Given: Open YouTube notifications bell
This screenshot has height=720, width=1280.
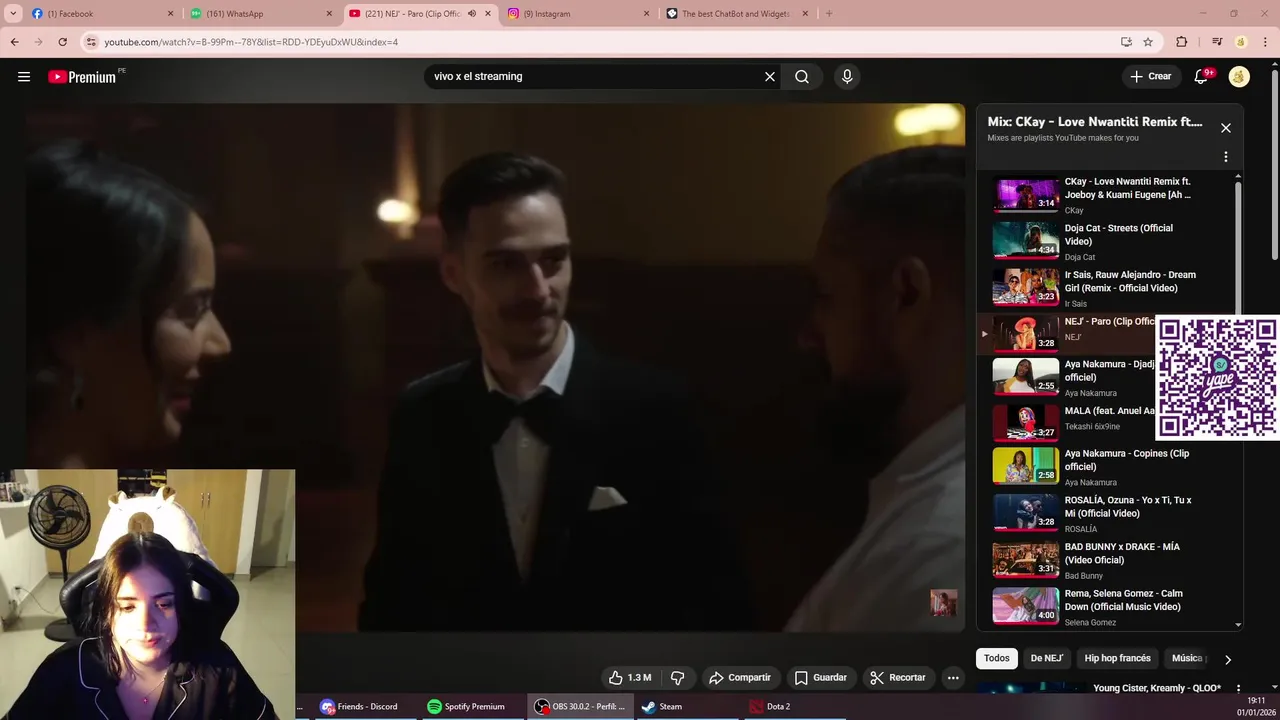Looking at the screenshot, I should pos(1202,77).
